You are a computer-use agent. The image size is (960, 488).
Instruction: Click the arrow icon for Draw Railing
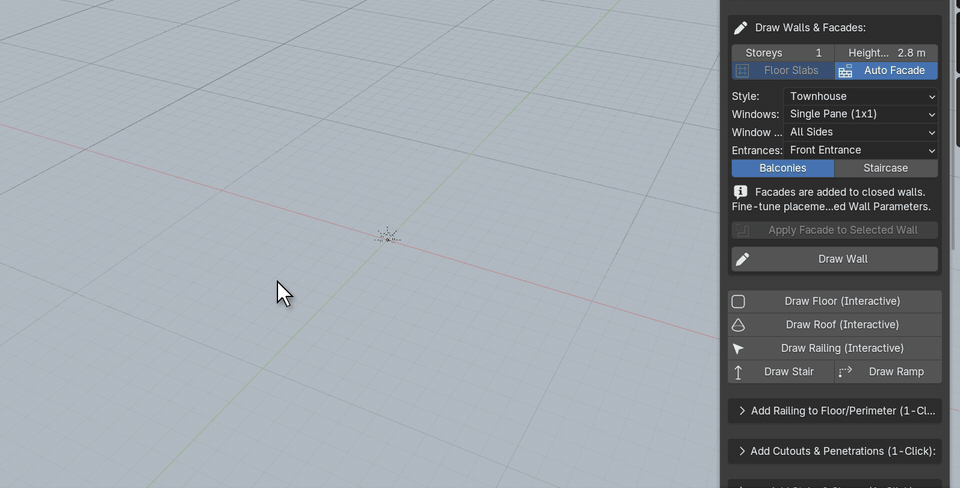click(738, 348)
